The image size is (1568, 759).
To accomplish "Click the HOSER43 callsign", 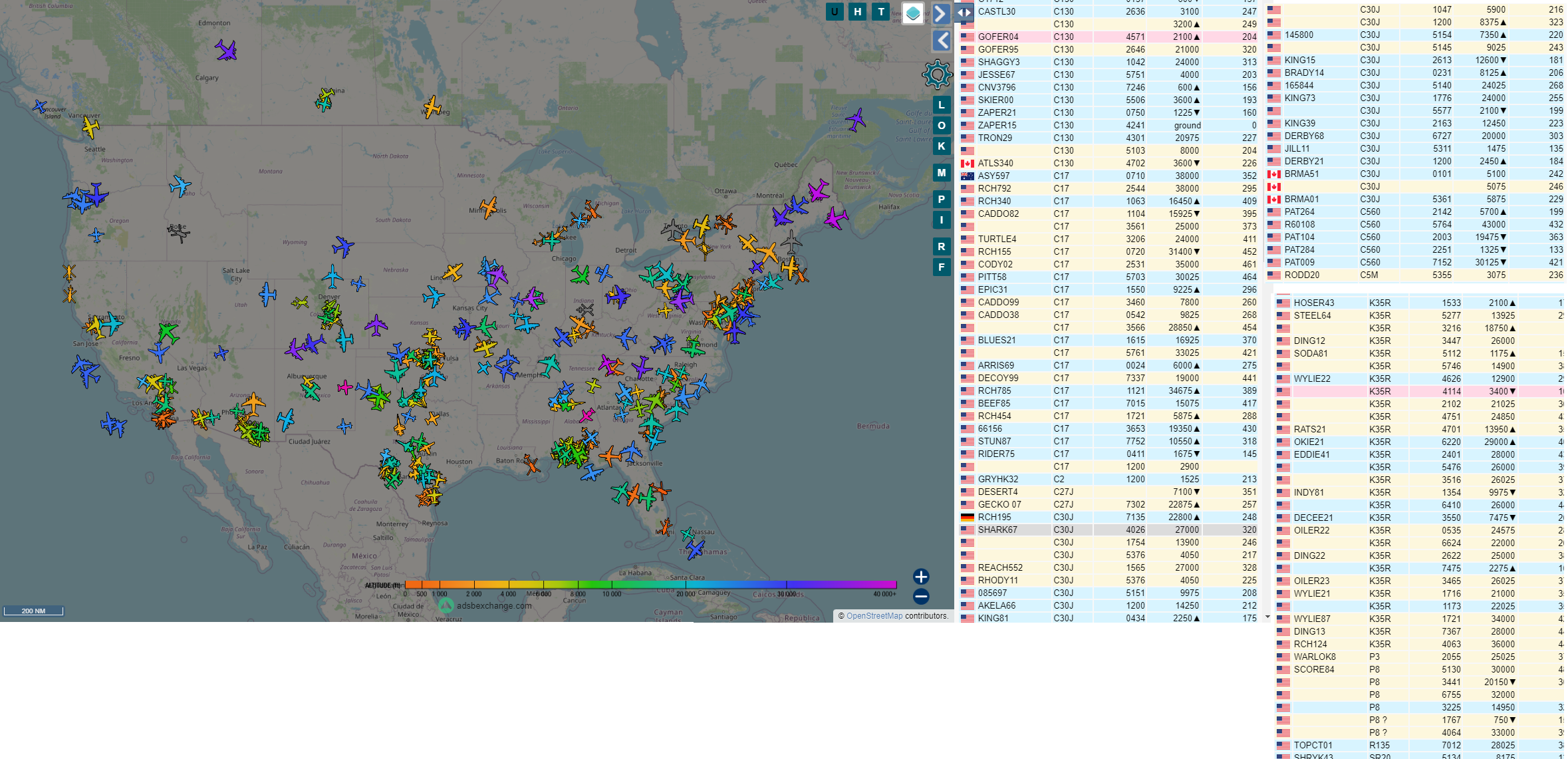I will [1314, 303].
